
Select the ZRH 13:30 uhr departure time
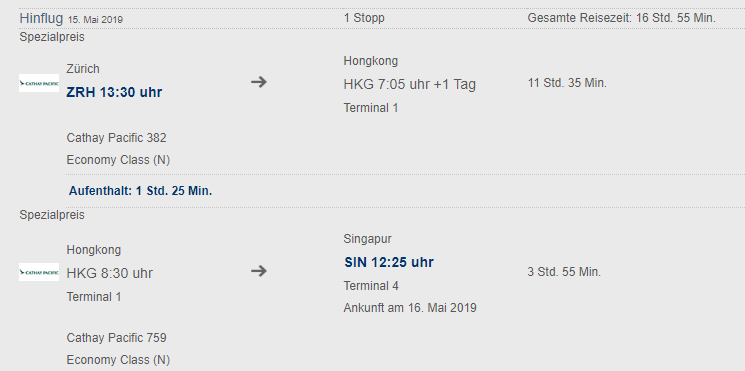click(114, 92)
